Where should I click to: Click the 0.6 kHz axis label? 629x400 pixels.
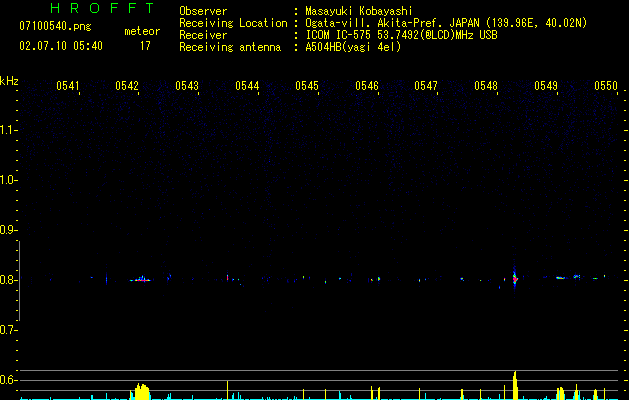[x=8, y=380]
